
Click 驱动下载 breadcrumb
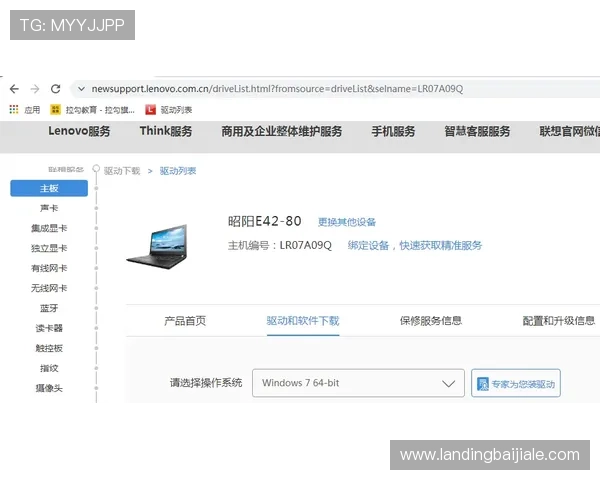(122, 171)
